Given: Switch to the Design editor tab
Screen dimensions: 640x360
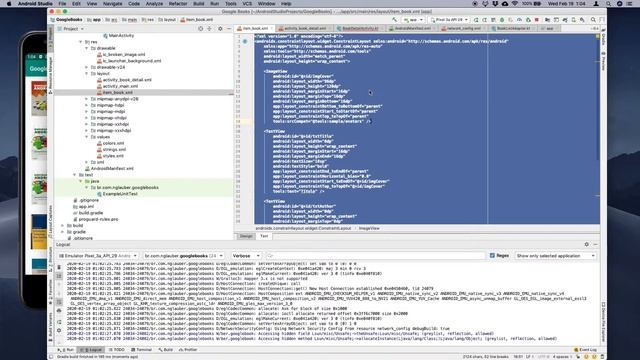Looking at the screenshot, I should [246, 236].
